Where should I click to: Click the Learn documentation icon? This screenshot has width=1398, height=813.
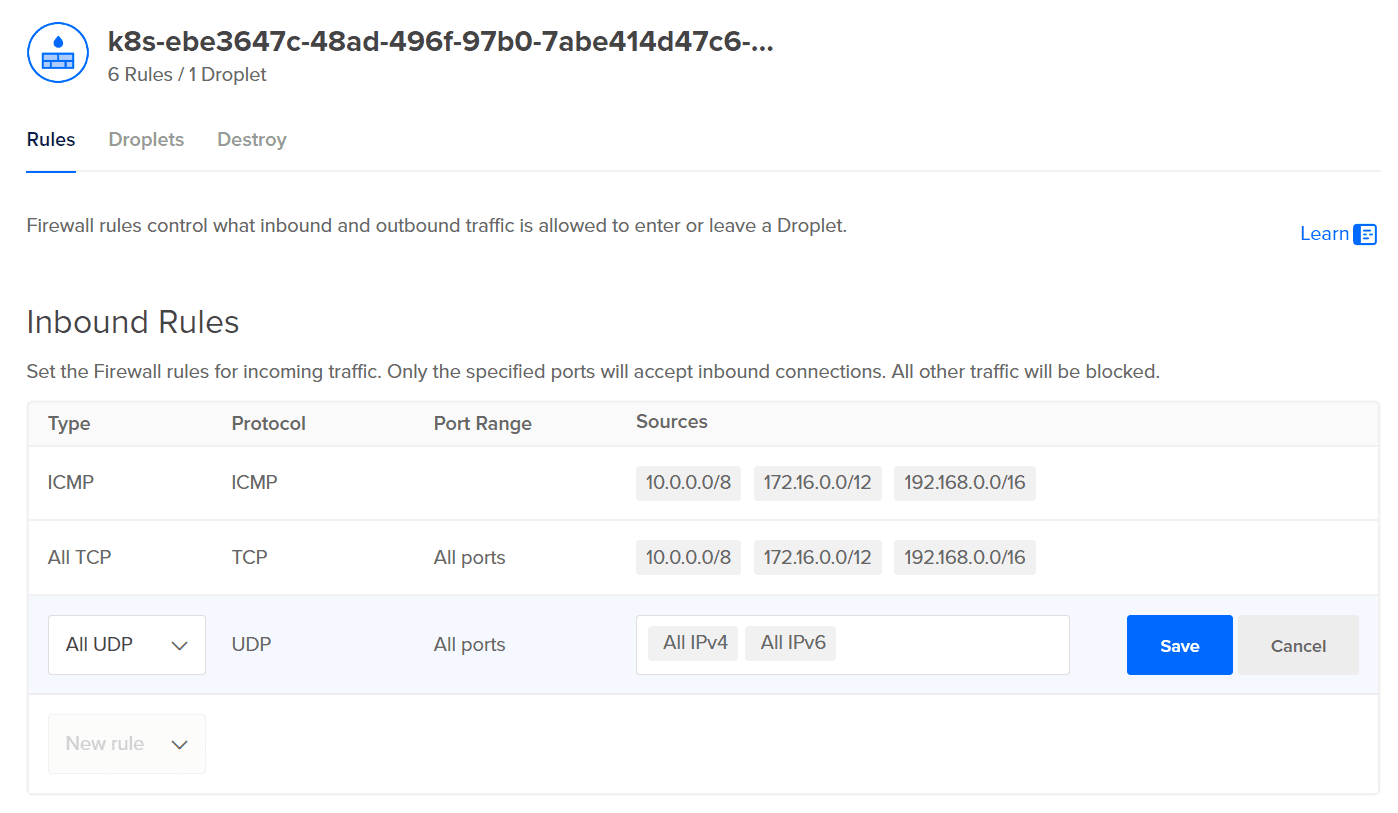coord(1365,234)
